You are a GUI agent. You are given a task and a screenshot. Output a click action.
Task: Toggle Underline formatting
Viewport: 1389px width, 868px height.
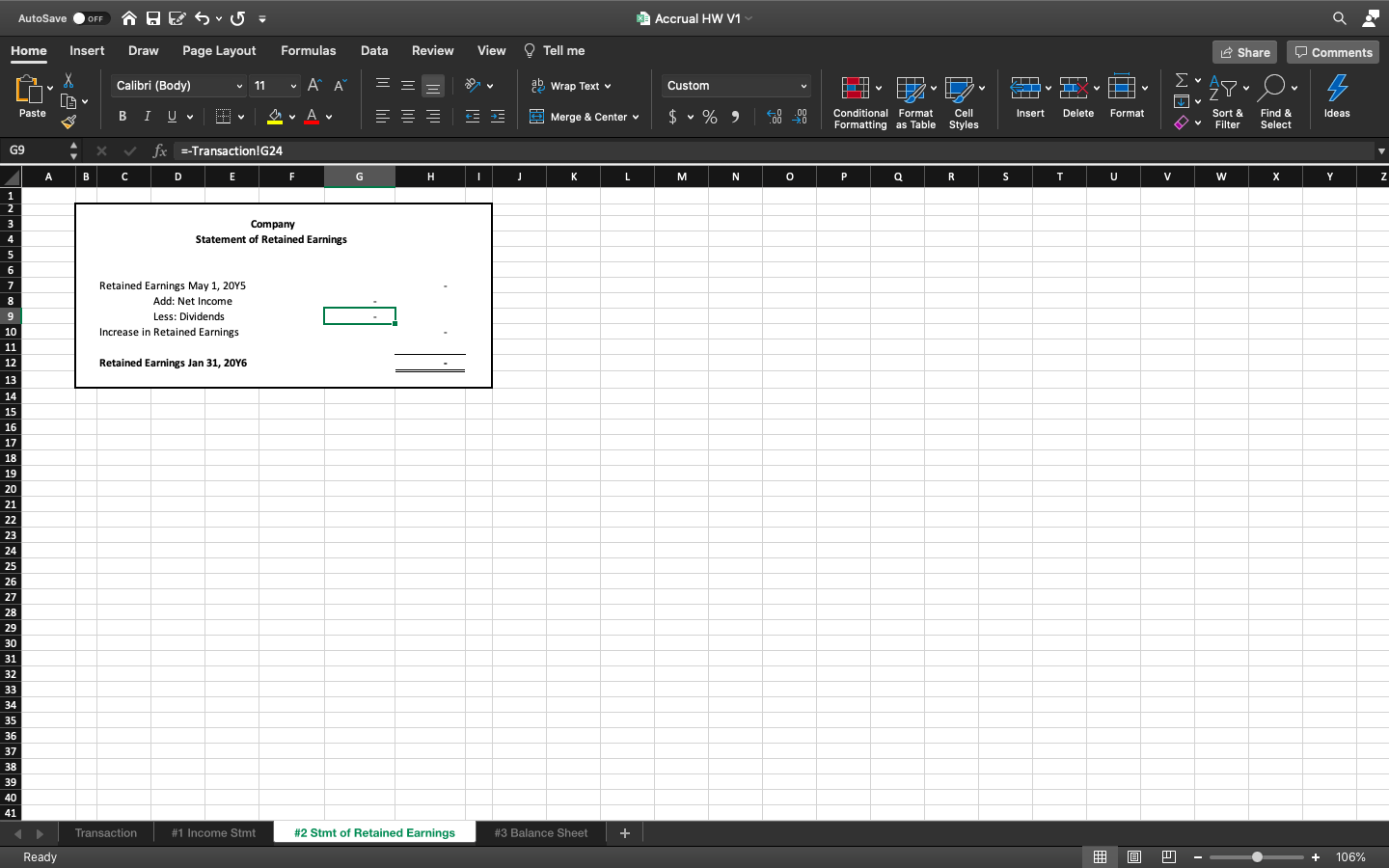(172, 117)
